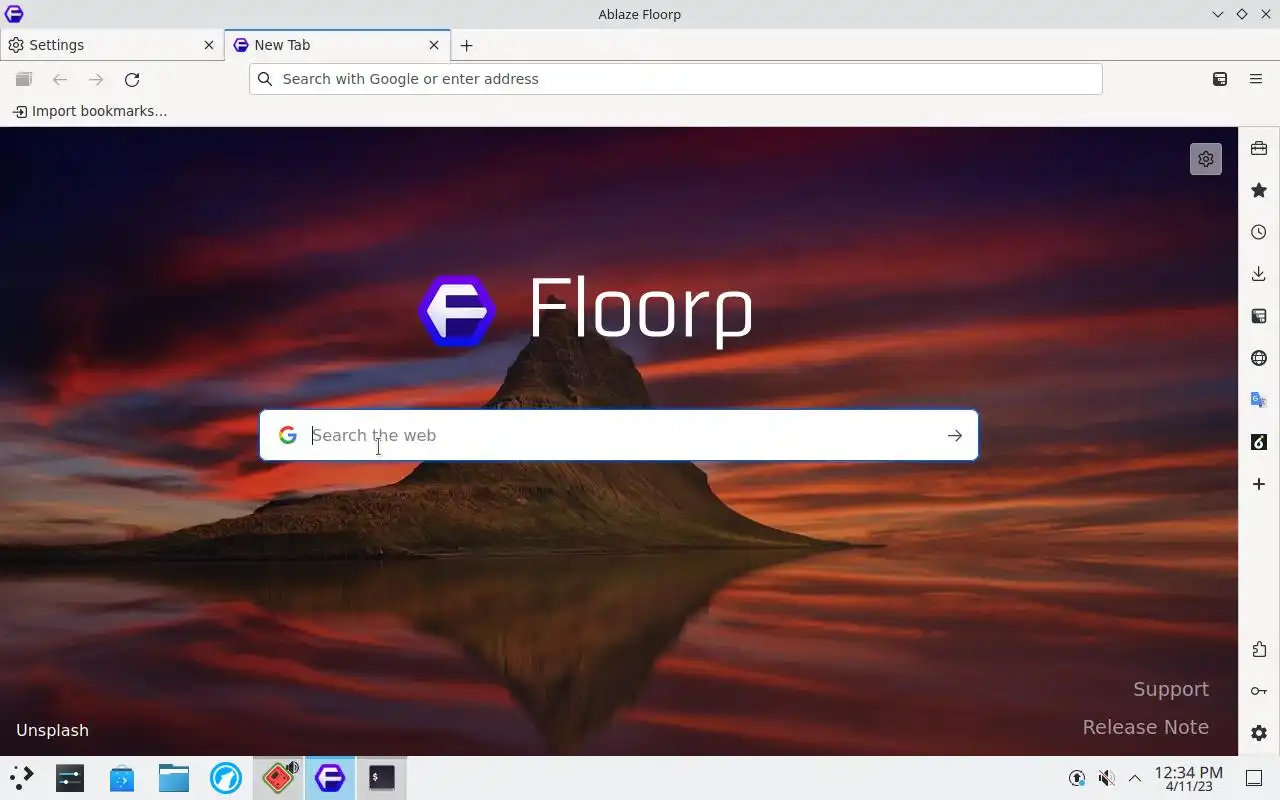Launch Discover software center from taskbar
Image resolution: width=1280 pixels, height=800 pixels.
pos(122,778)
